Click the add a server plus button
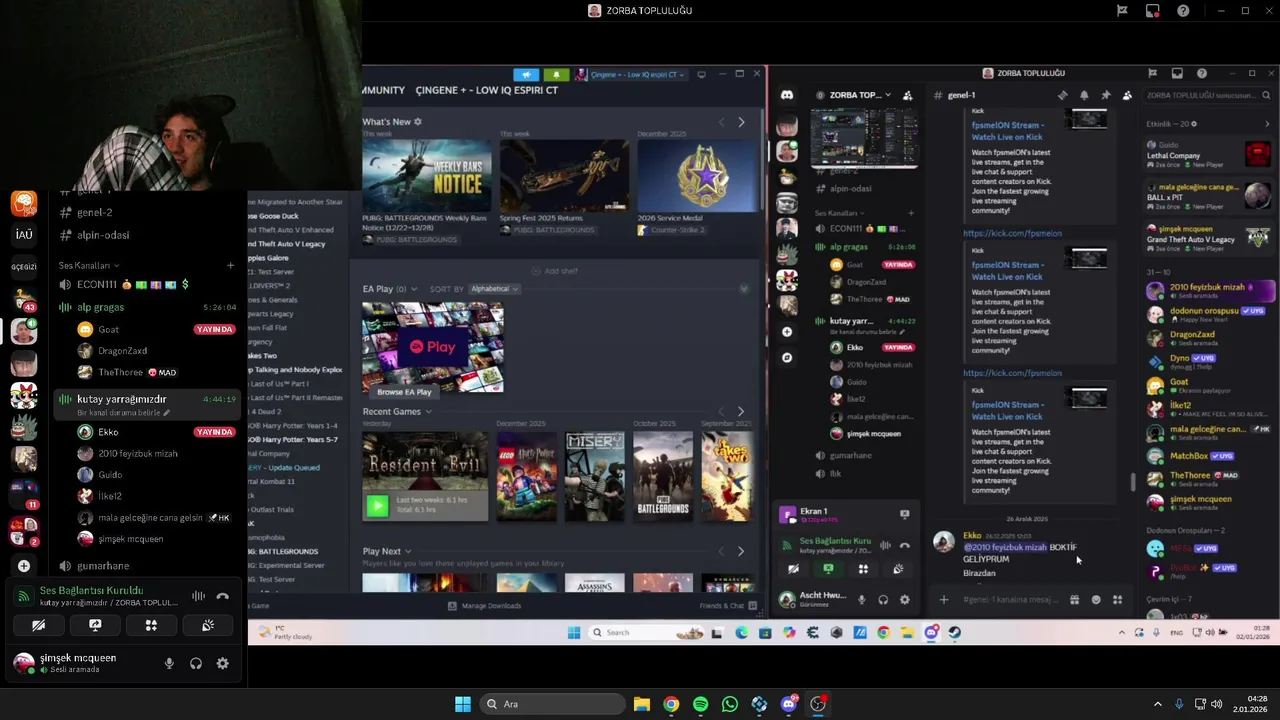Screen dimensions: 1280x720 point(24,566)
